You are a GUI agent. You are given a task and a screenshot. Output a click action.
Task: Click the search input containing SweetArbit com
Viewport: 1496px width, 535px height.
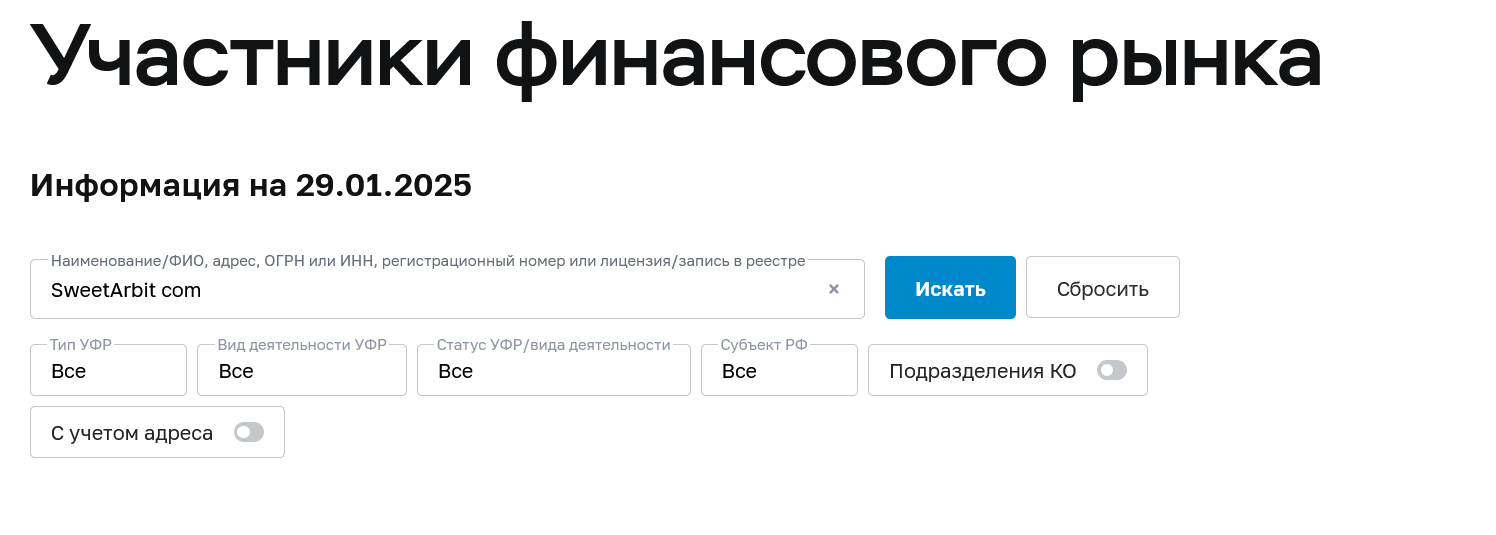point(430,290)
